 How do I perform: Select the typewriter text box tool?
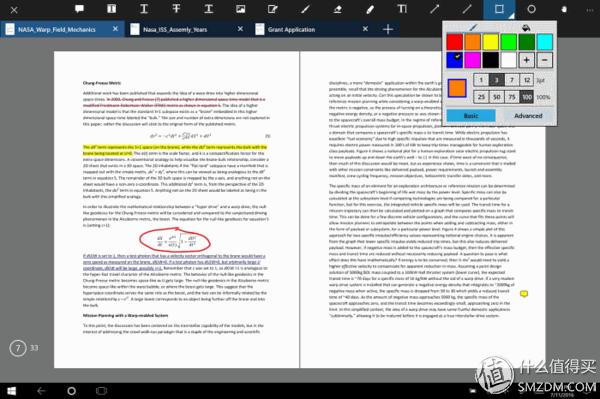(402, 9)
